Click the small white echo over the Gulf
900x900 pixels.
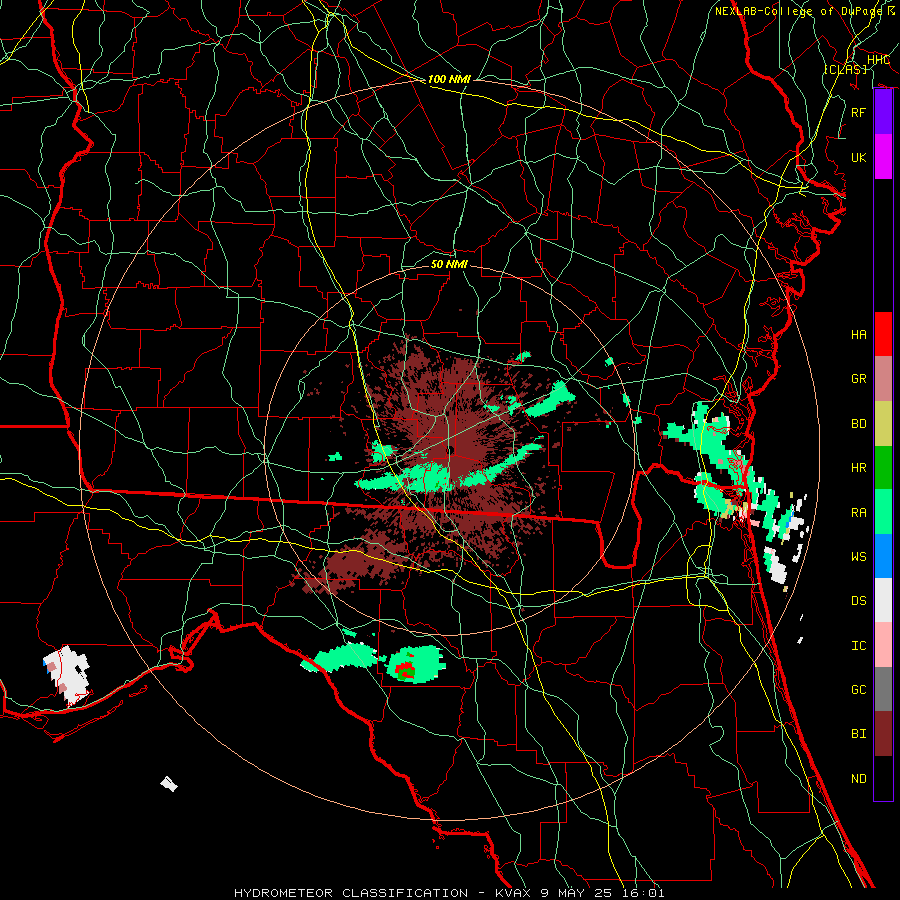[x=169, y=783]
